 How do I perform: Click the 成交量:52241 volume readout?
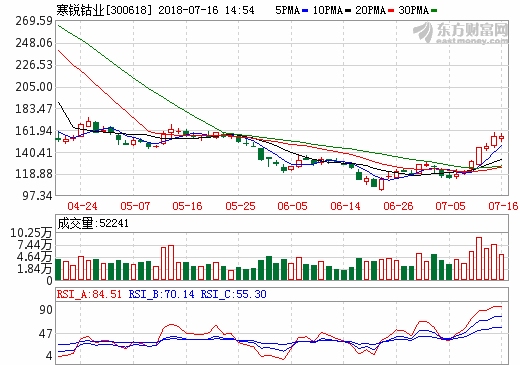coord(93,223)
